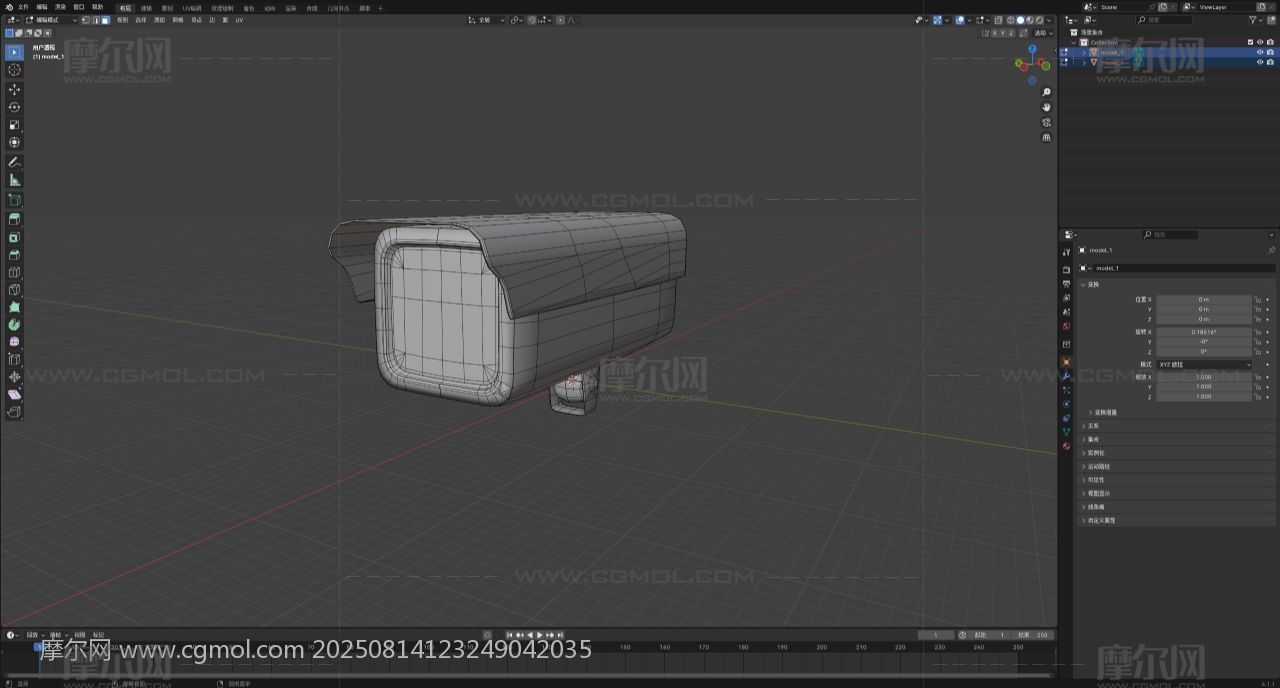1280x688 pixels.
Task: Disable render for model_1 camera icon
Action: point(1270,52)
